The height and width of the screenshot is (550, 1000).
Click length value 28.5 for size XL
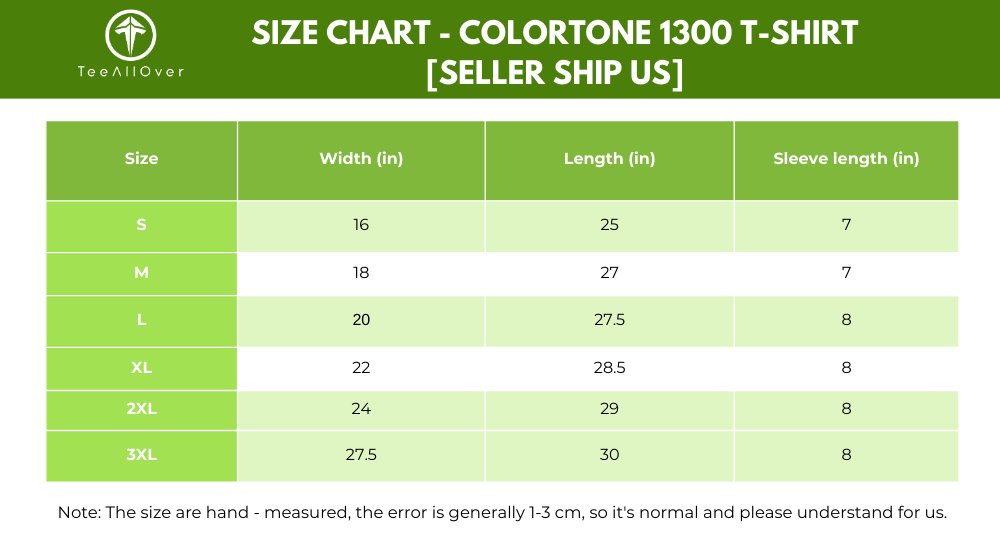pos(609,368)
